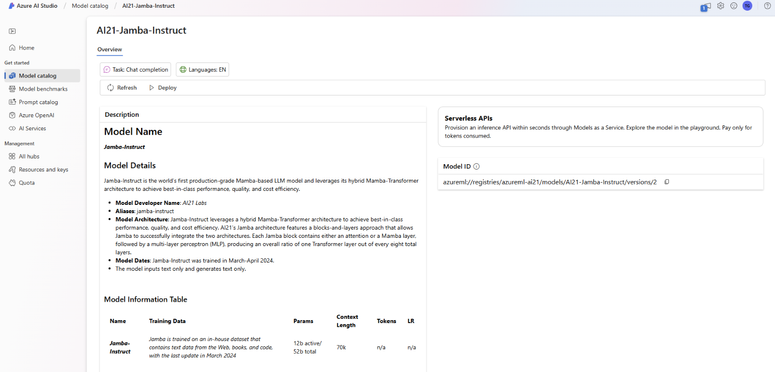Click the Azure AI Studio logo icon
775x372 pixels.
click(11, 6)
